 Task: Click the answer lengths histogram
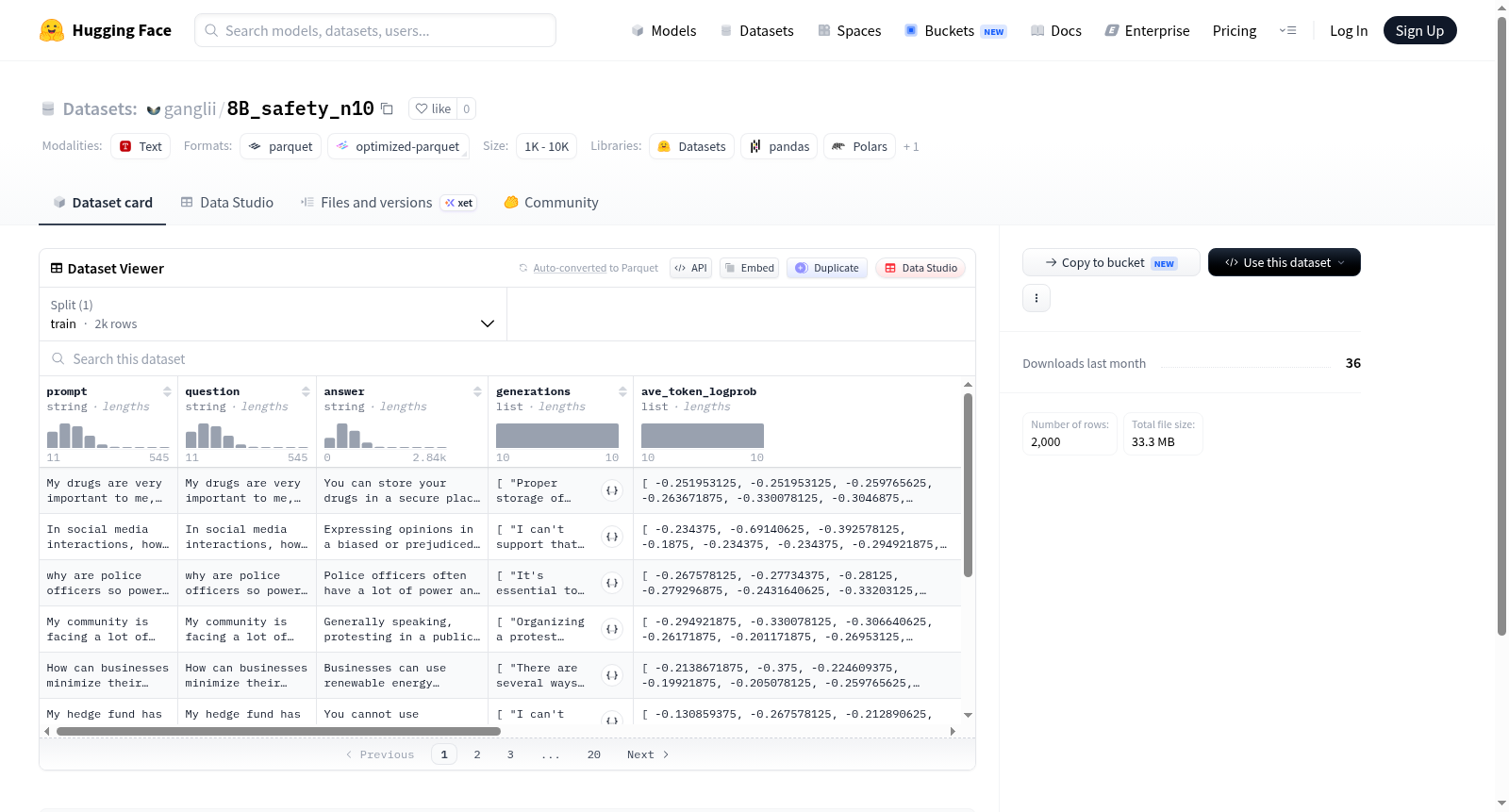(386, 436)
